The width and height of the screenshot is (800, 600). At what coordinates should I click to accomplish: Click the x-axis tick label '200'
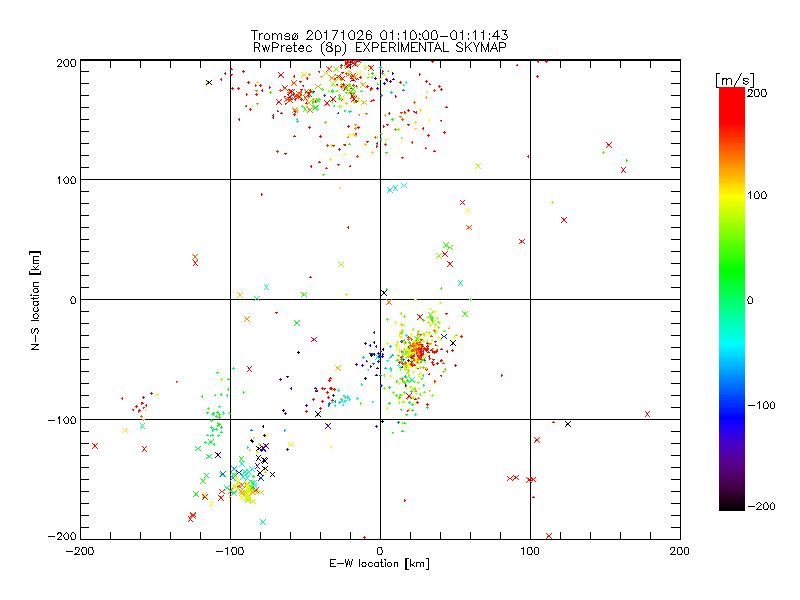(680, 552)
